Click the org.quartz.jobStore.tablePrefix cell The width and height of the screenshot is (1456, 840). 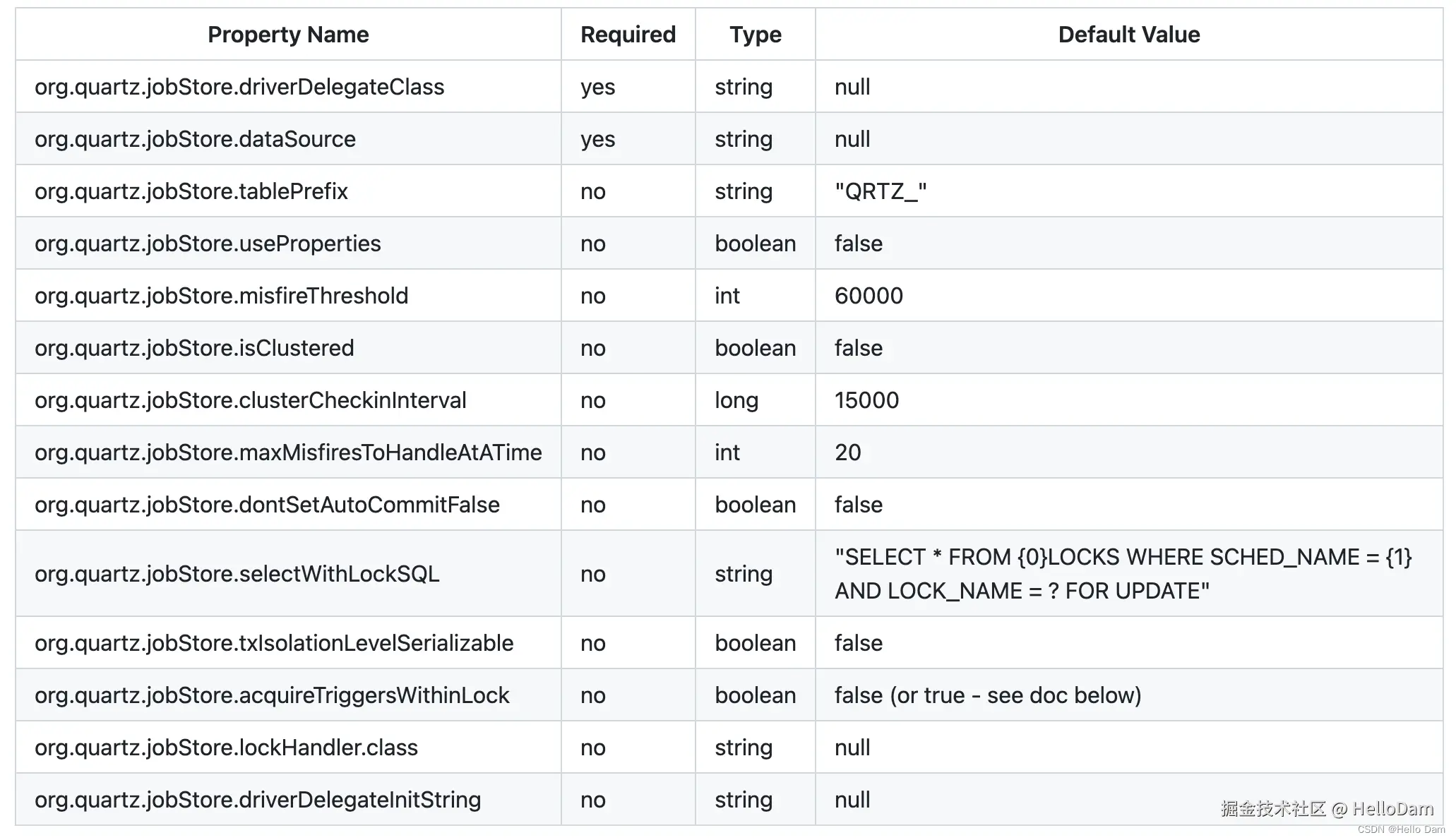coord(191,191)
